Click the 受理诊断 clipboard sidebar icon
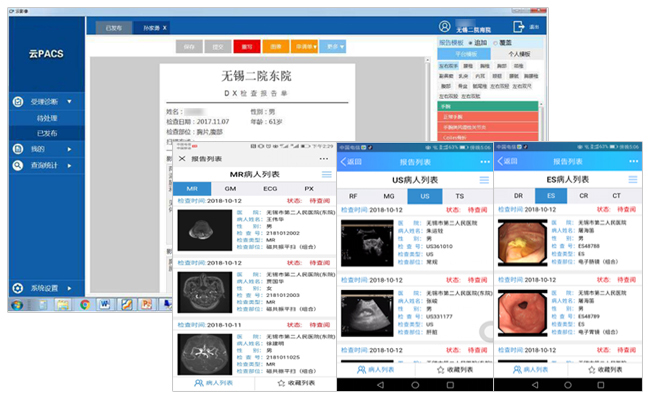 [18, 102]
